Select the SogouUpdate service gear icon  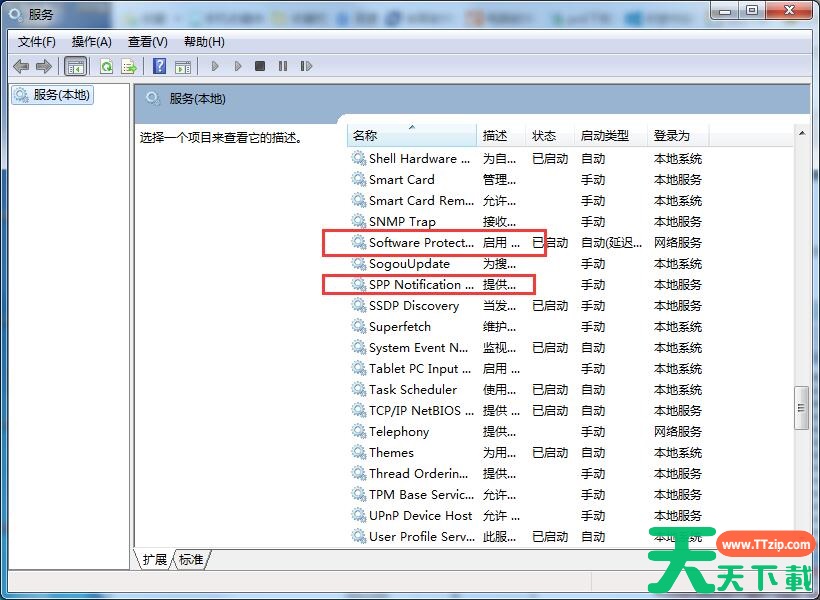point(358,263)
